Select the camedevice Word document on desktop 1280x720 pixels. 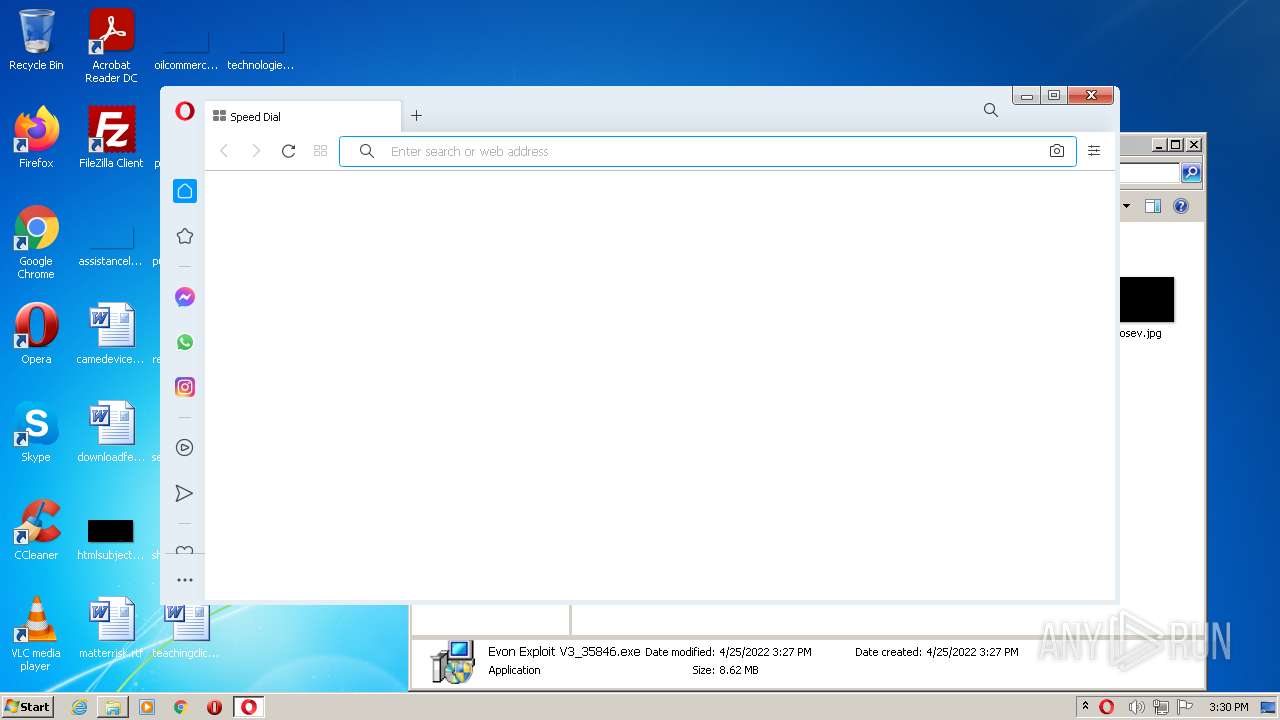[x=111, y=334]
